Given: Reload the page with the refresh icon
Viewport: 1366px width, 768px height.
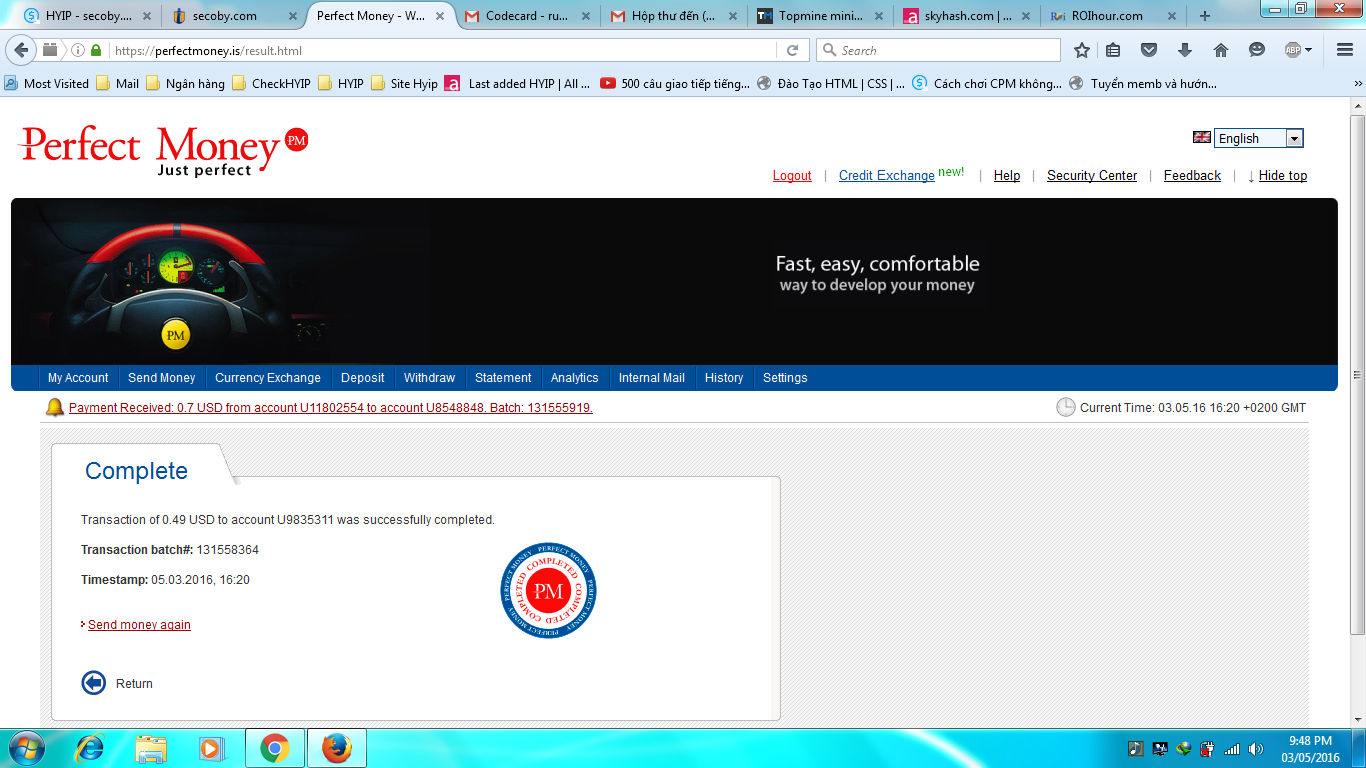Looking at the screenshot, I should point(792,50).
